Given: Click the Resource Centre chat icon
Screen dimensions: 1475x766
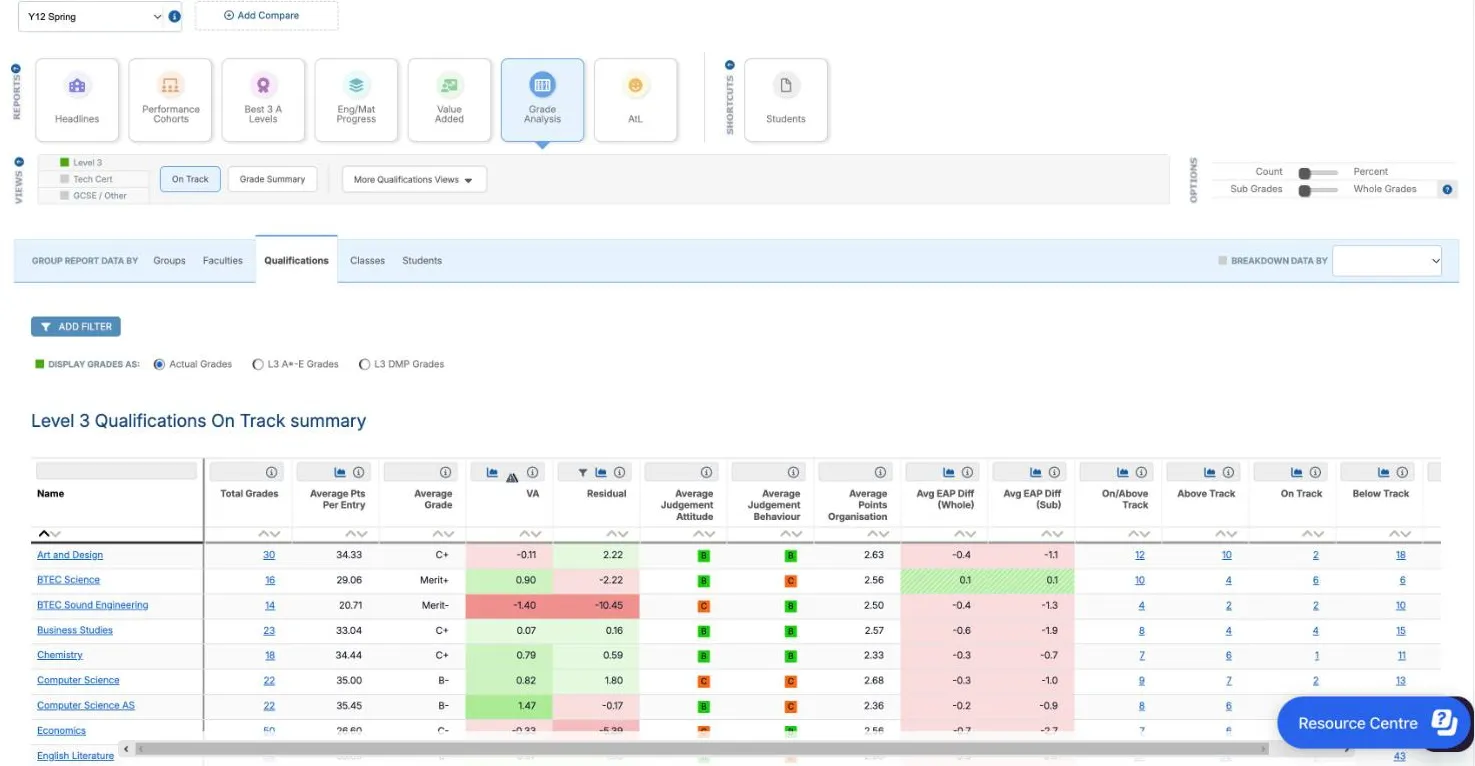Looking at the screenshot, I should (x=1444, y=722).
